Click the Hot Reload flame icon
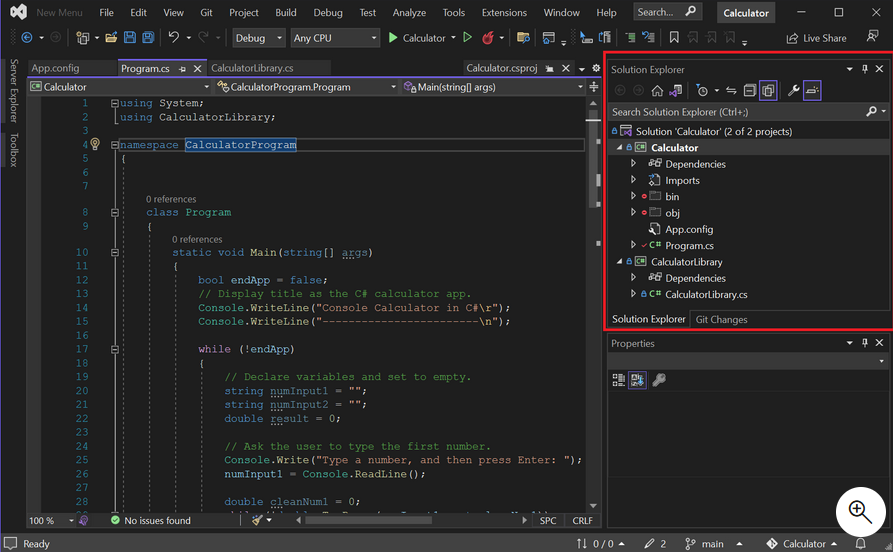893x552 pixels. [x=488, y=38]
